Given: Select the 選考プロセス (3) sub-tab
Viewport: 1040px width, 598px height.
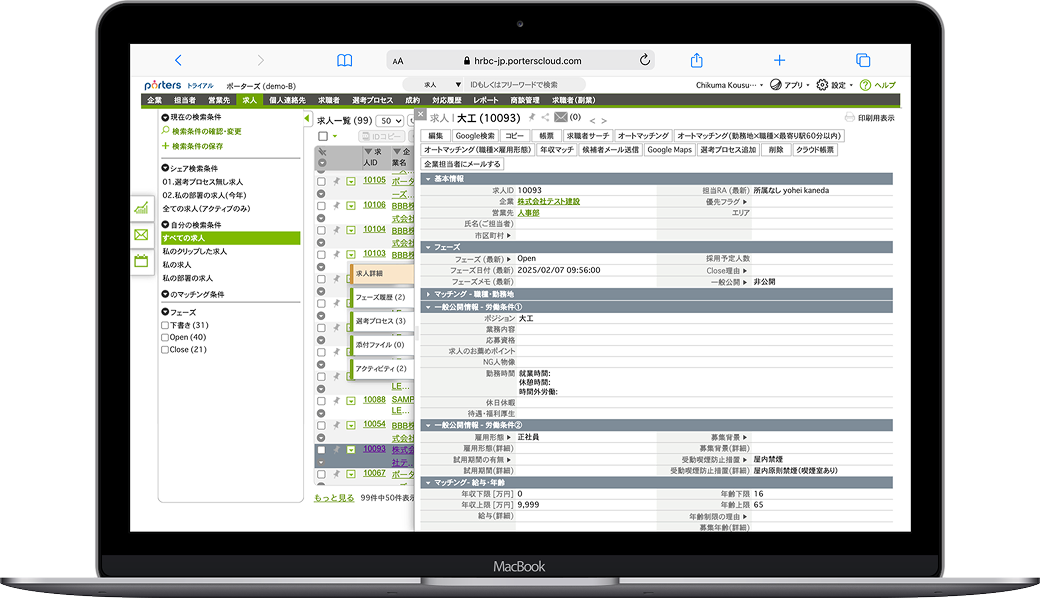Looking at the screenshot, I should [x=382, y=321].
